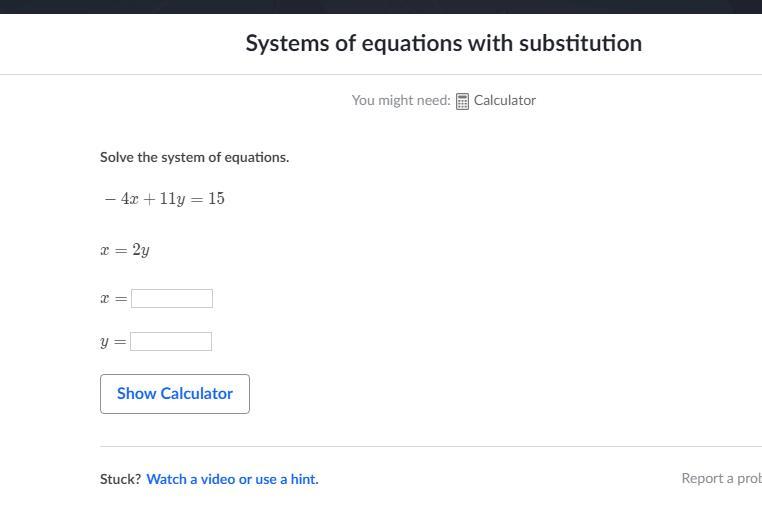Image resolution: width=762 pixels, height=506 pixels.
Task: Click the 'x =' label before the input
Action: pyautogui.click(x=113, y=299)
